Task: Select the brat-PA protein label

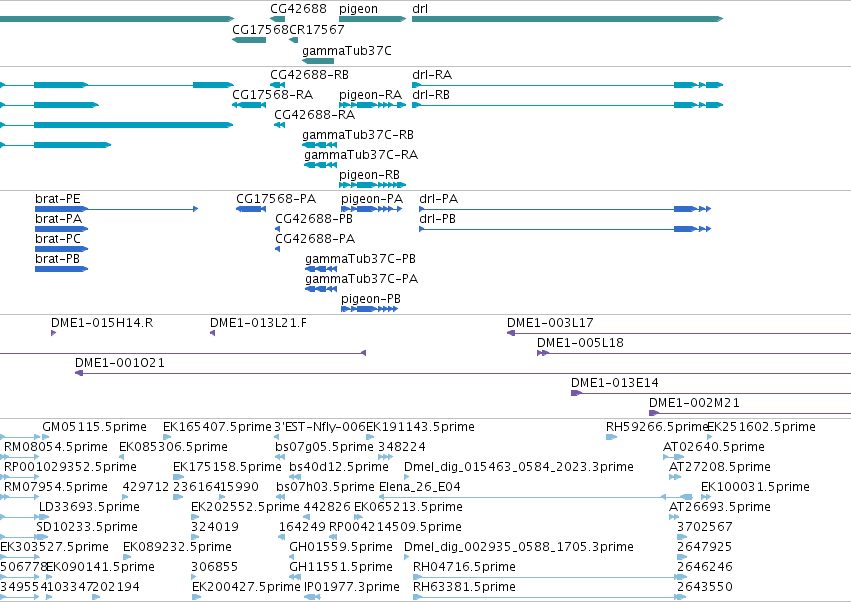Action: (x=59, y=219)
